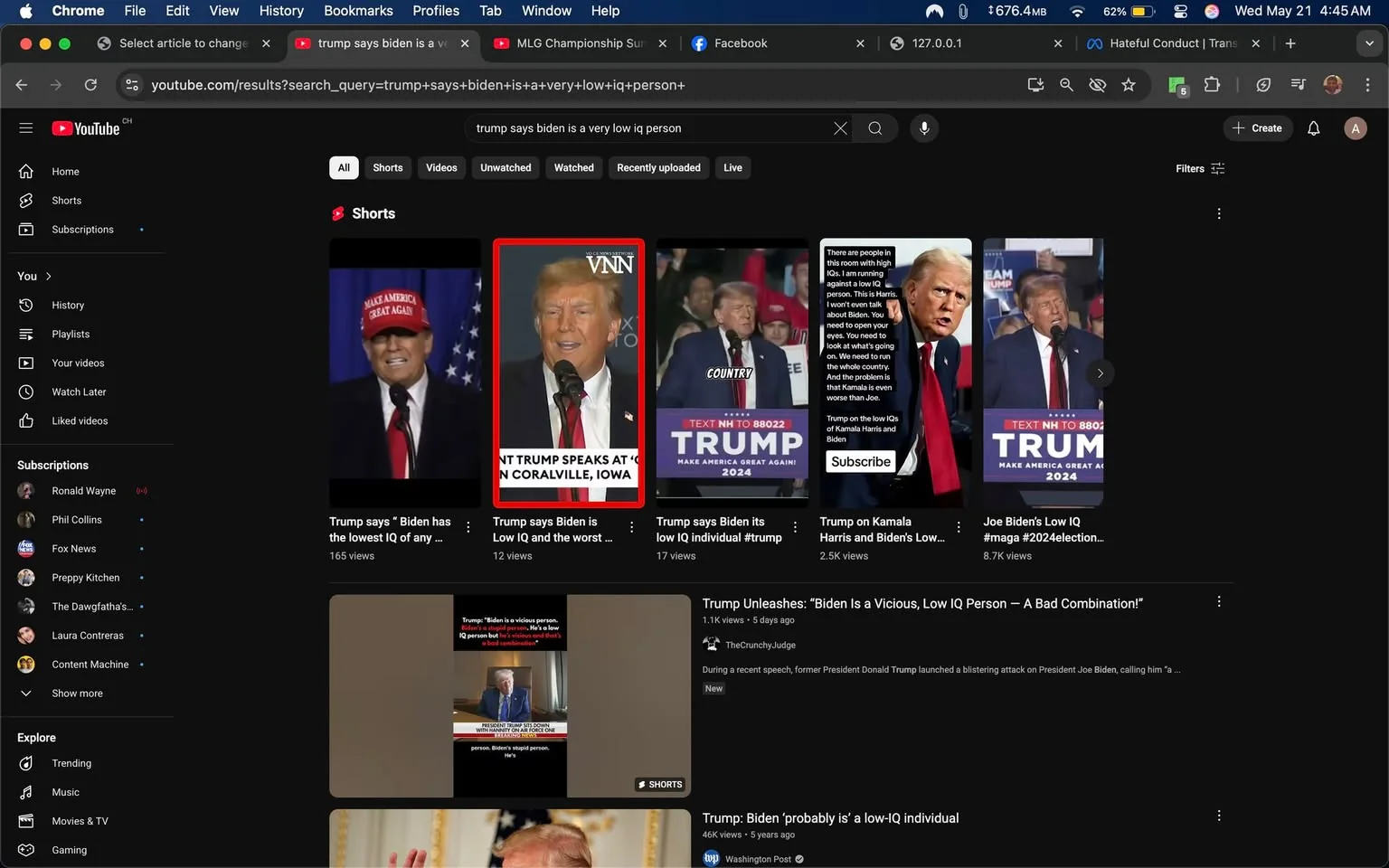Open the 'Biden has the lowest IQ' short thumbnail
1389x868 pixels.
pyautogui.click(x=405, y=373)
